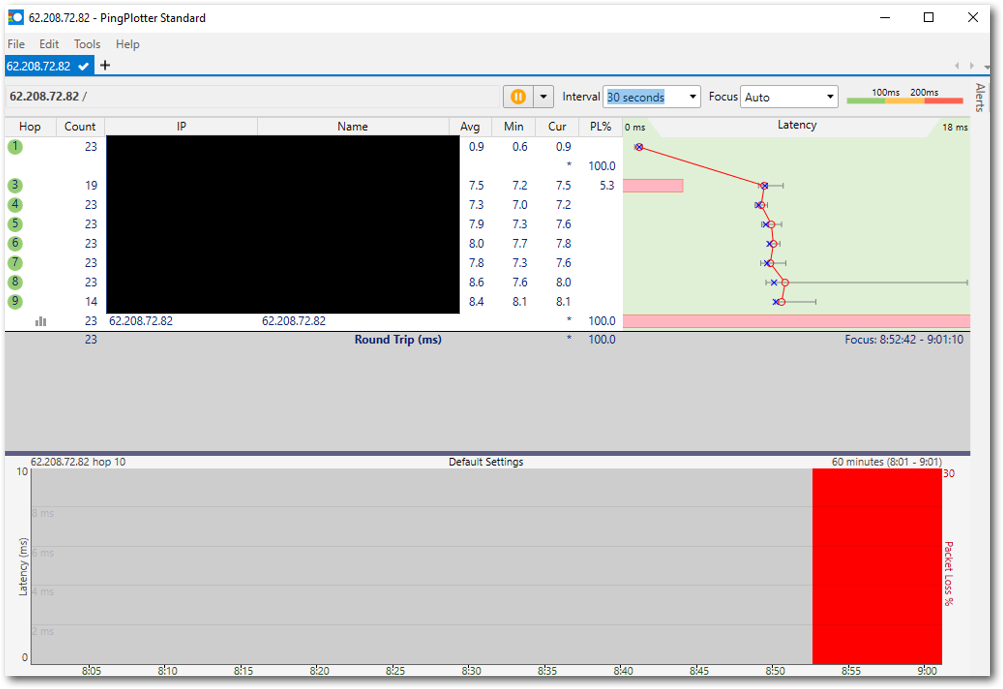Click the Focus: 8:52:42 - 9:01:10 text
1003x689 pixels.
[904, 340]
